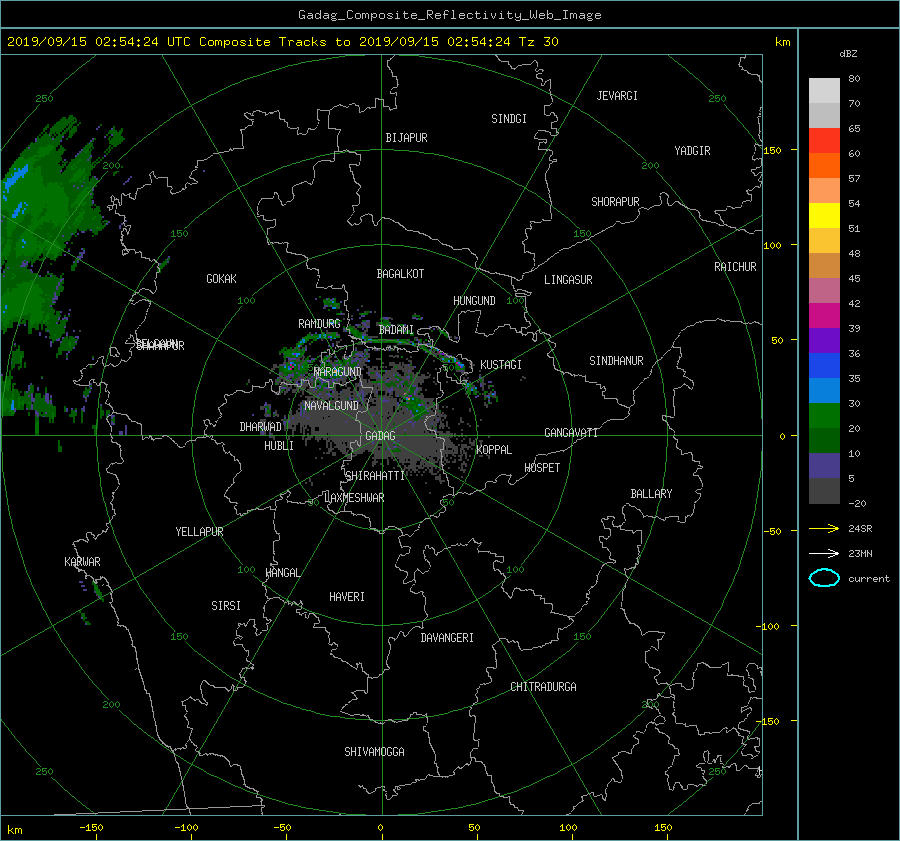This screenshot has height=841, width=900.
Task: Click the GANGAVATI city label
Action: [x=571, y=433]
